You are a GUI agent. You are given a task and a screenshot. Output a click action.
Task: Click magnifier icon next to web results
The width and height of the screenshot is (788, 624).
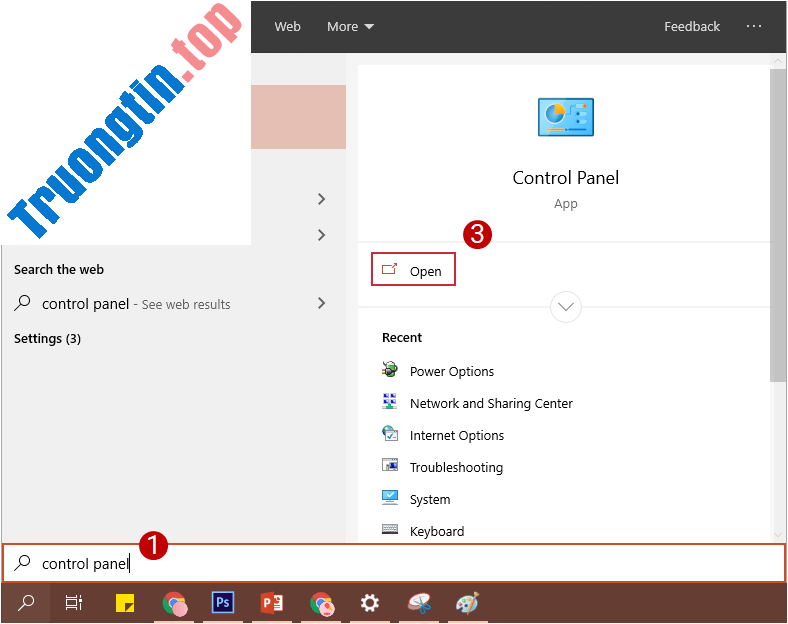[22, 303]
